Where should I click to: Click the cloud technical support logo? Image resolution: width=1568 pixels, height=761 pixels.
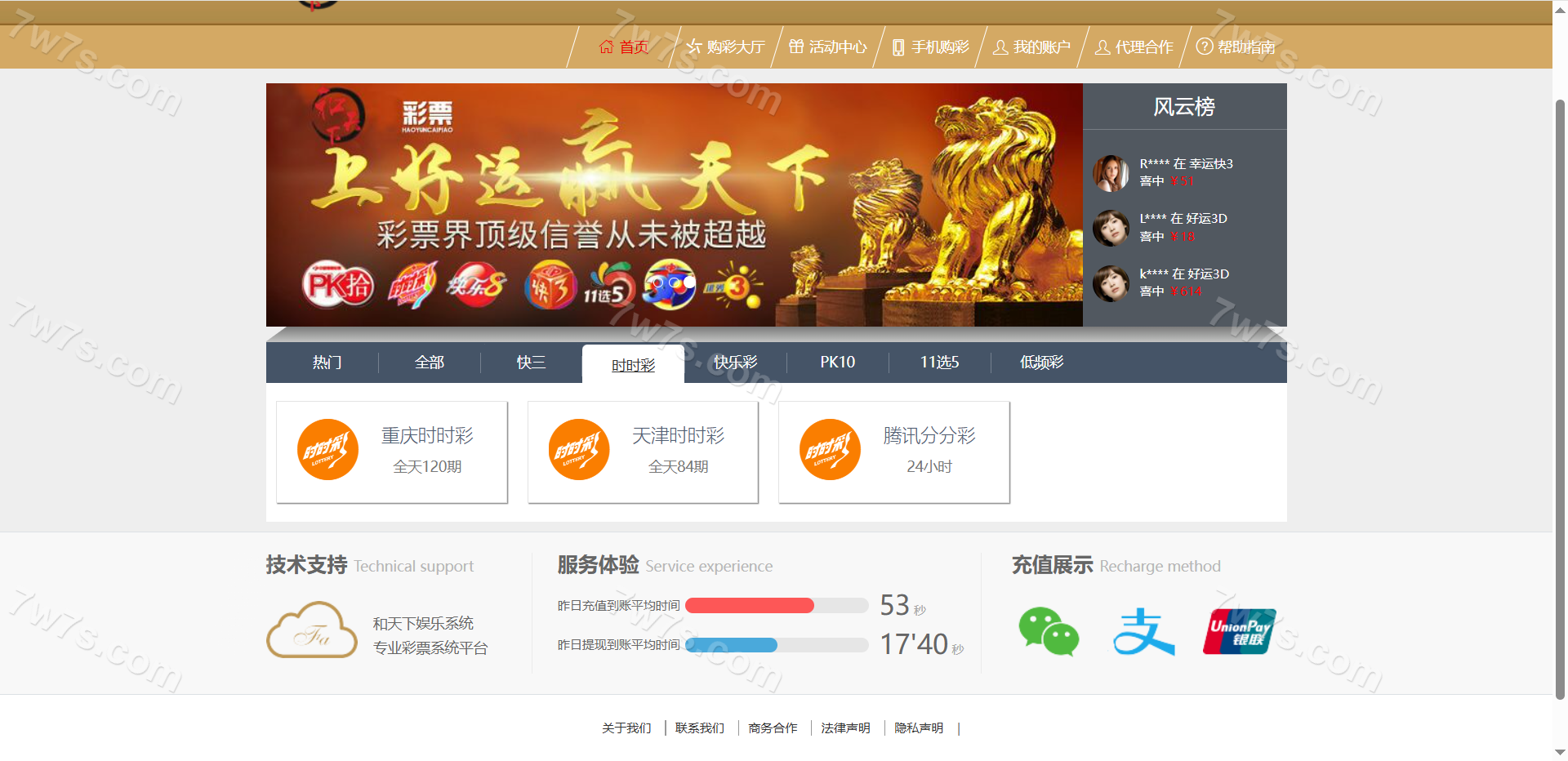coord(312,630)
